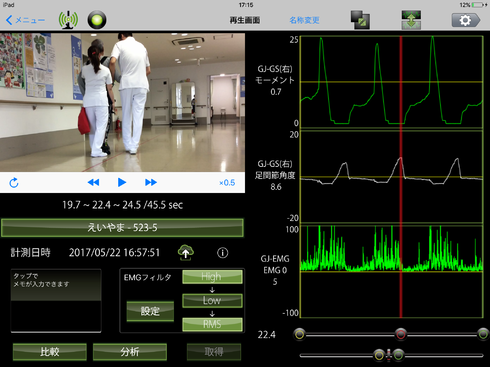Viewport: 490px width, 367px height.
Task: Toggle the High EMG filter
Action: pyautogui.click(x=212, y=277)
